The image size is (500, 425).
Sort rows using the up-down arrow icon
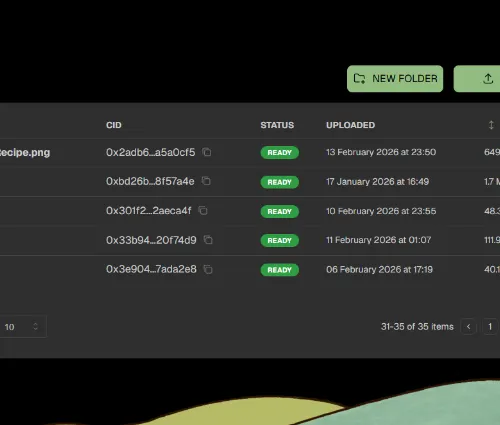pyautogui.click(x=491, y=125)
